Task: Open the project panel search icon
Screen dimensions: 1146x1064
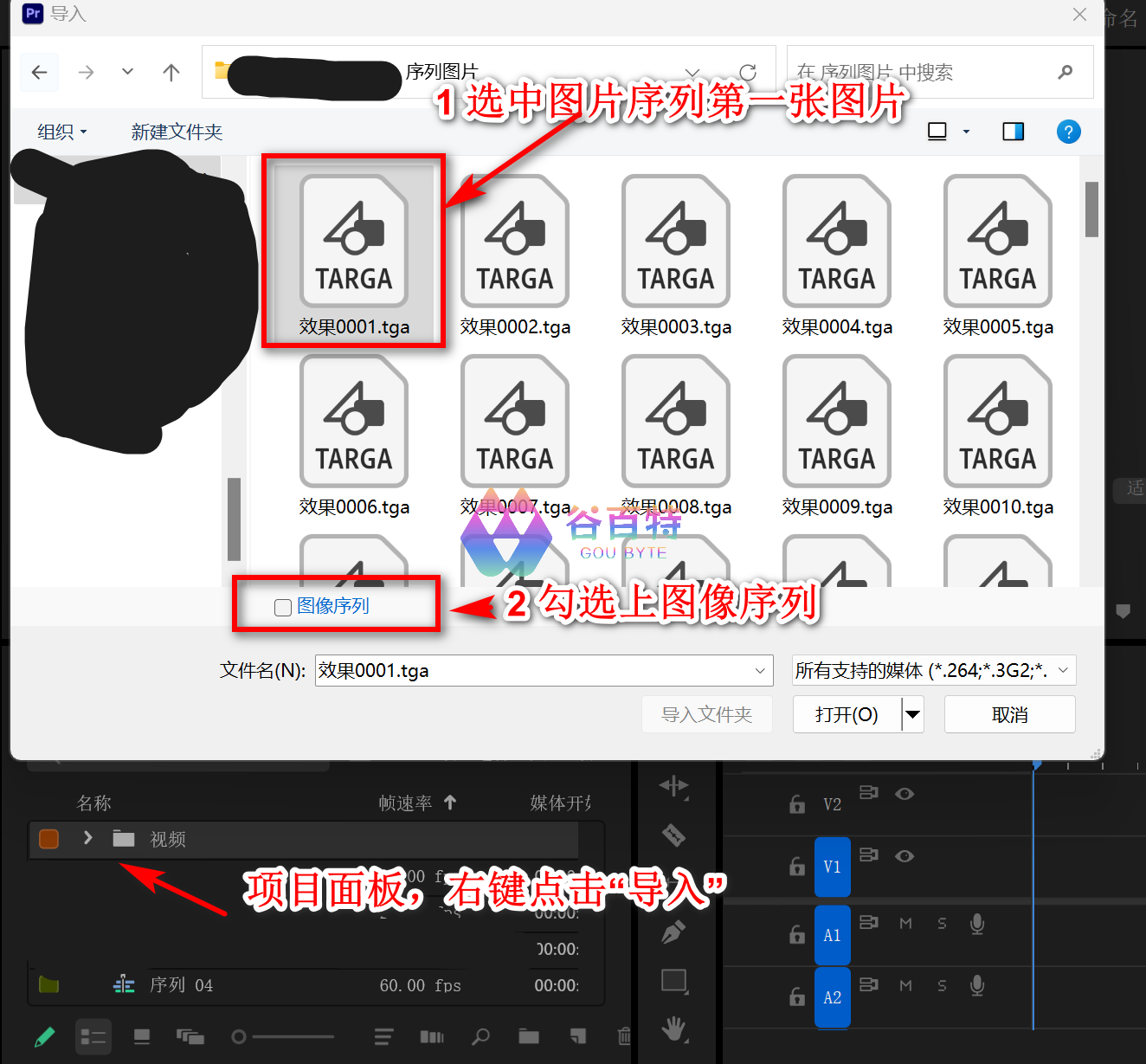Action: coord(481,1036)
